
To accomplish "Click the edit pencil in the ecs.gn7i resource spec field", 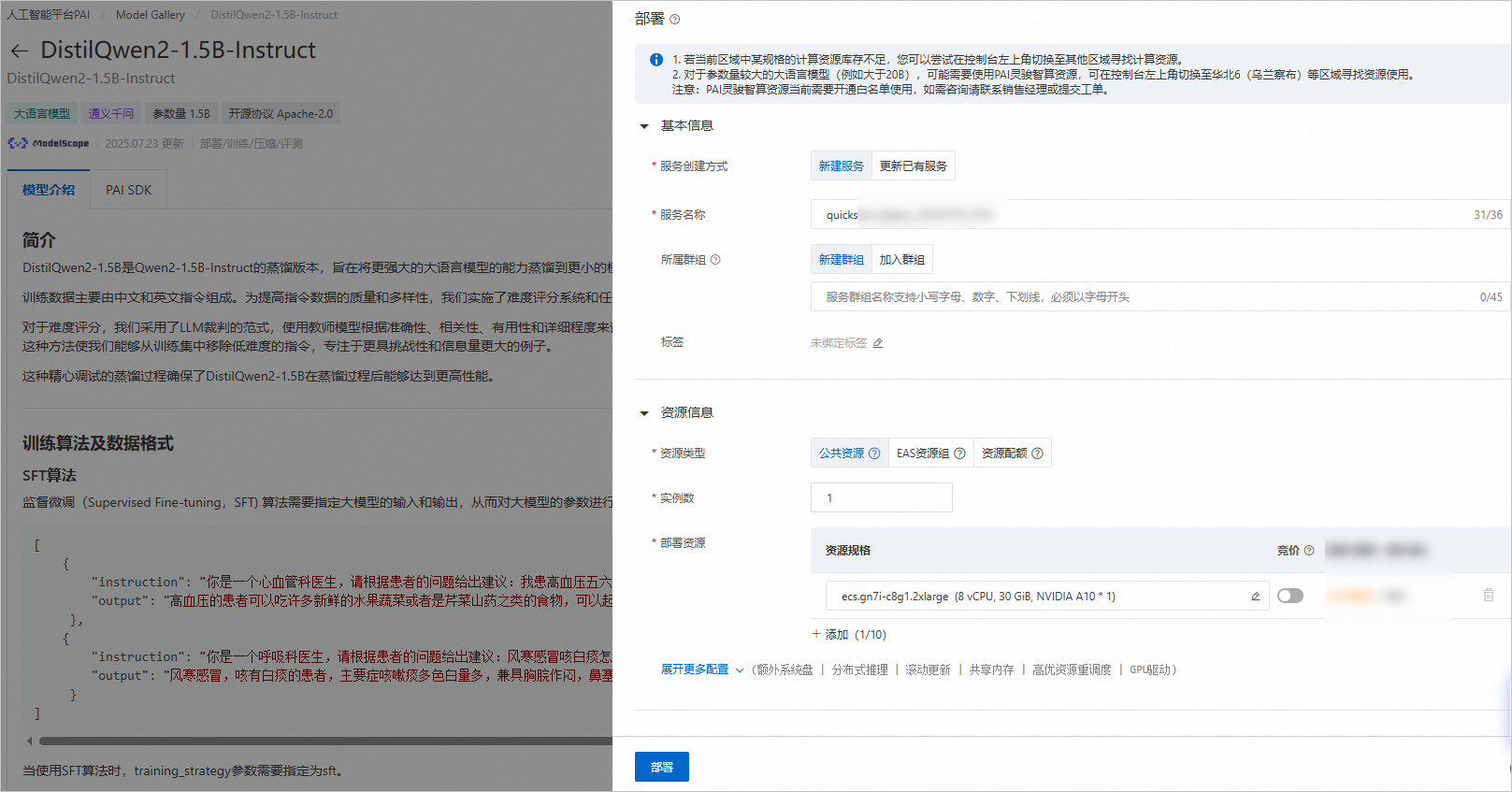I will coord(1256,597).
